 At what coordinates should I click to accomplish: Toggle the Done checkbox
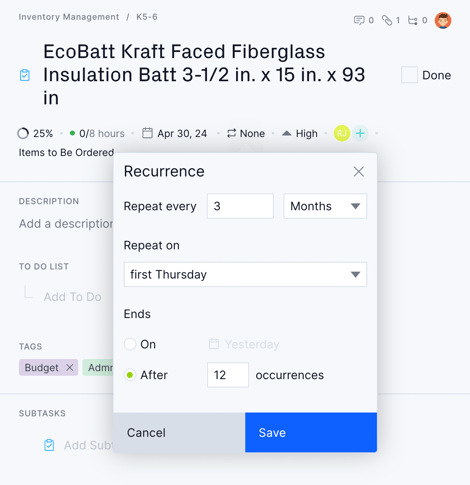(x=409, y=75)
